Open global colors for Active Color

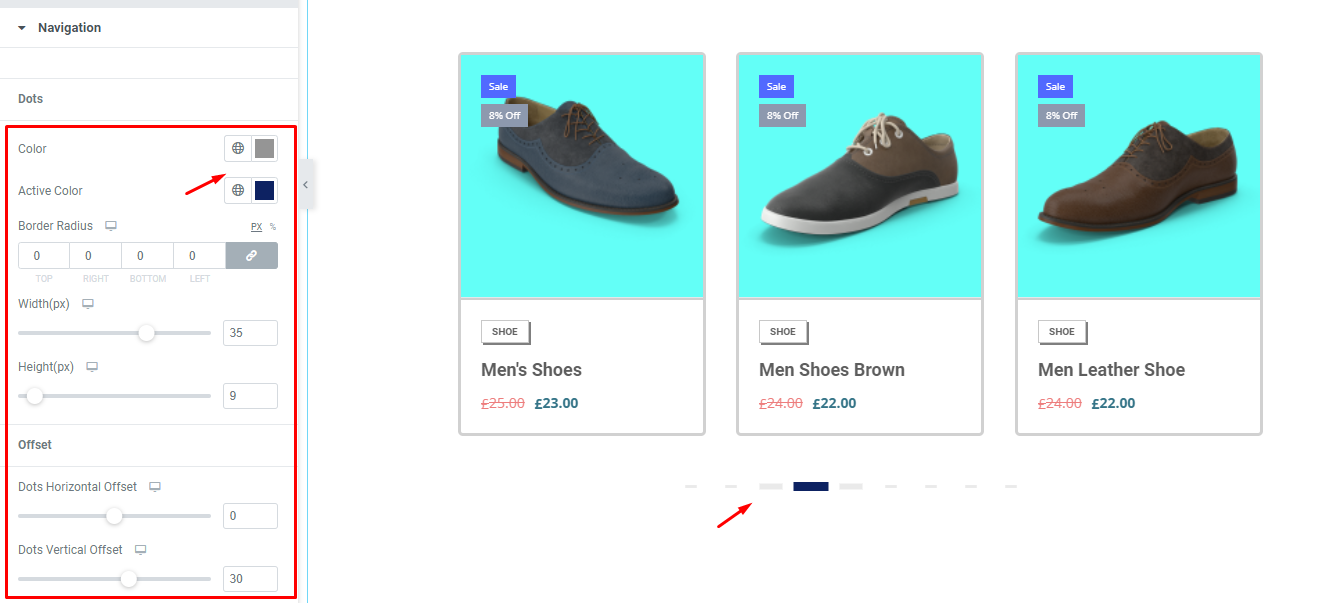237,190
